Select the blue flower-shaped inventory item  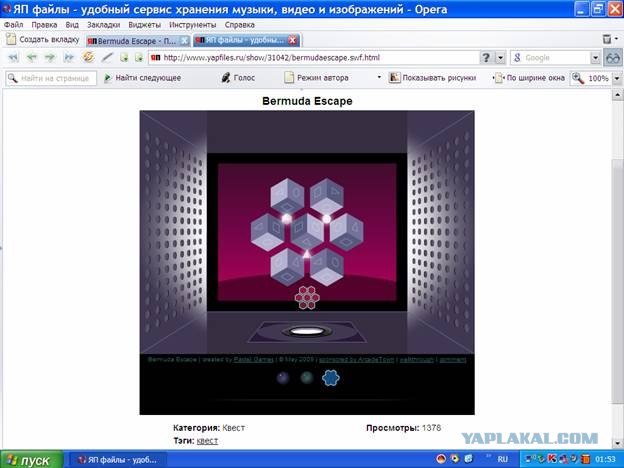[331, 378]
